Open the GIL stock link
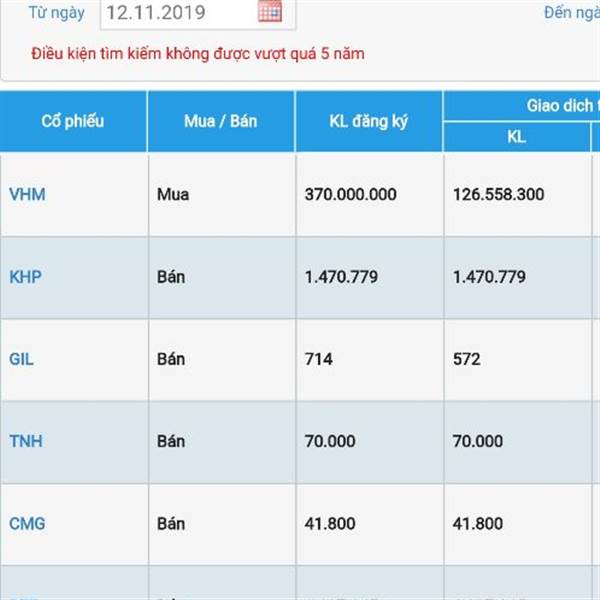 point(21,359)
